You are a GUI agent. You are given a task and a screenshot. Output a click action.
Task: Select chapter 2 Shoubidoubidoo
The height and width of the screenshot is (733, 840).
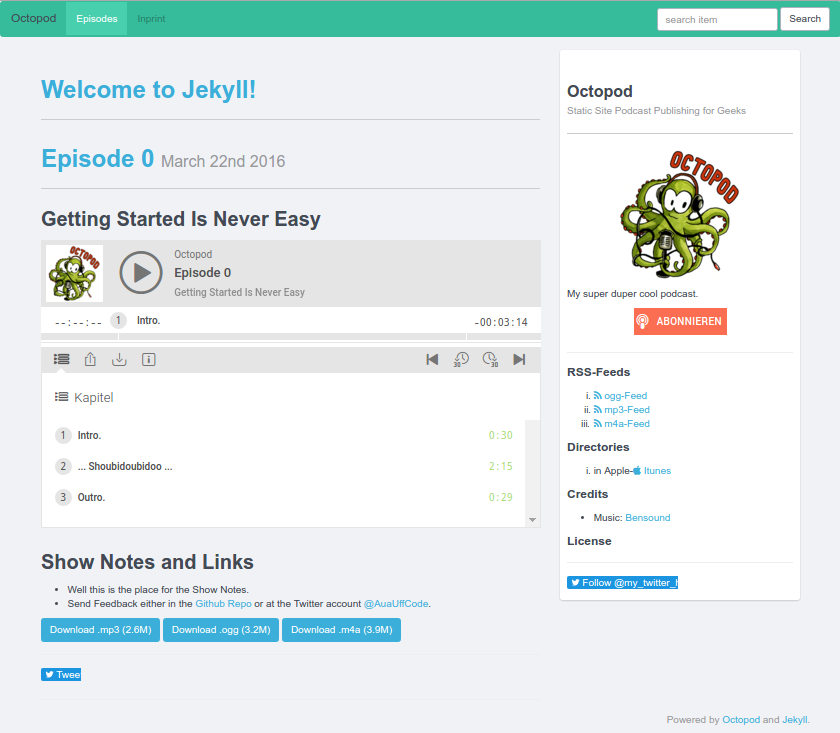point(284,466)
